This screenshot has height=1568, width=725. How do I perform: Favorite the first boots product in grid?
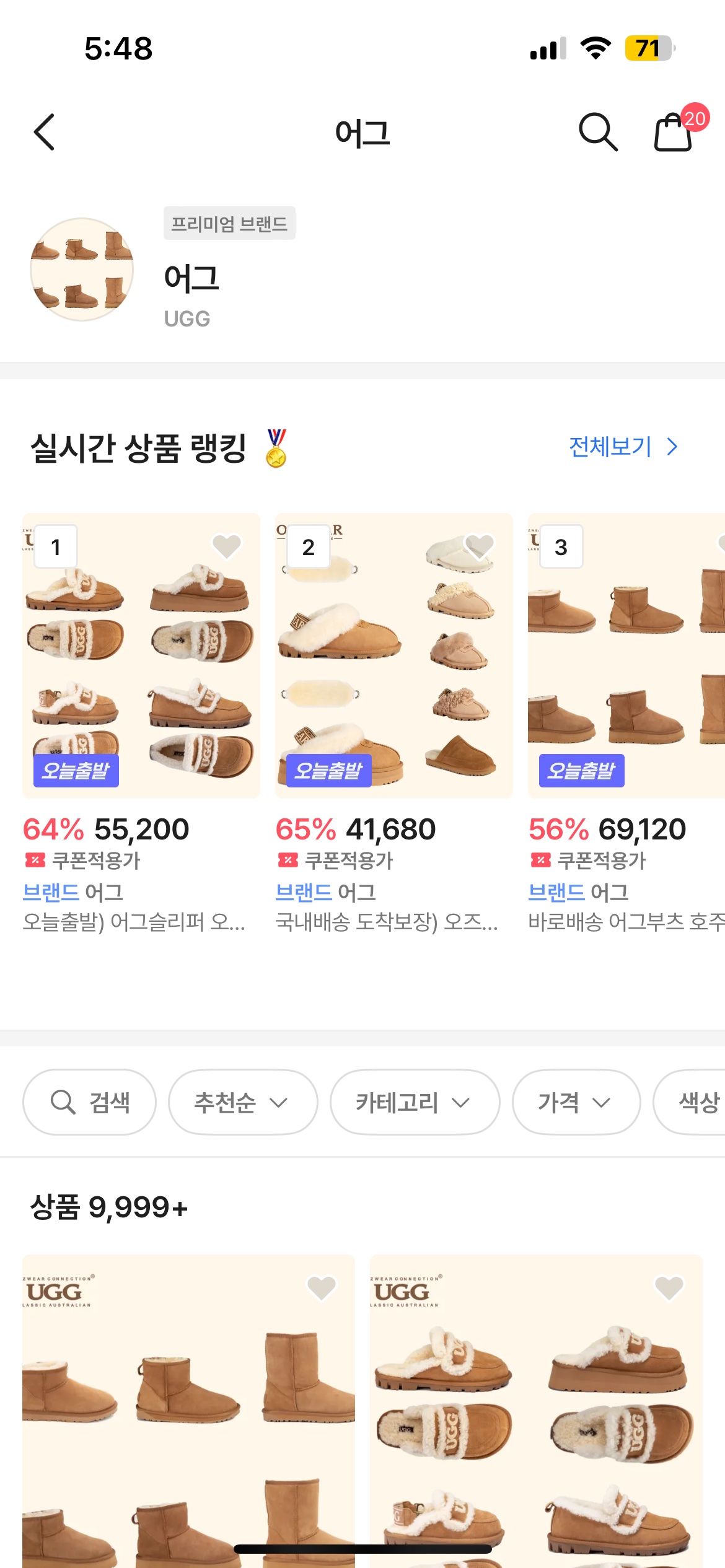[x=321, y=1288]
